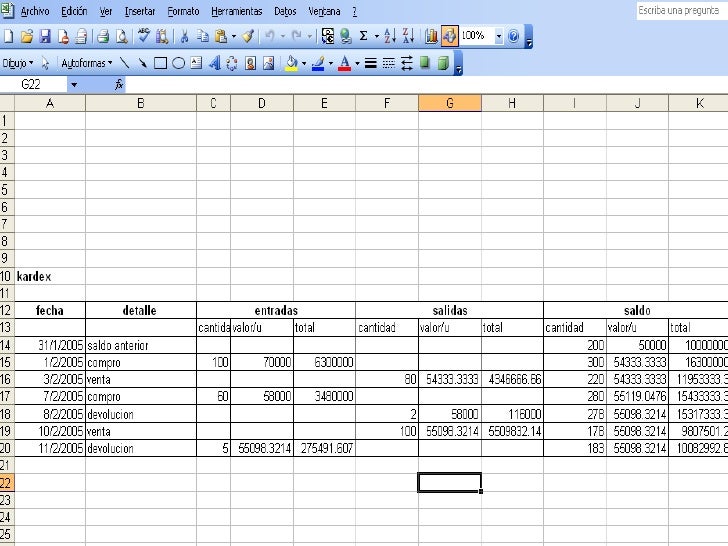Screen dimensions: 728x546
Task: Click the Redo arrow
Action: pyautogui.click(x=297, y=36)
